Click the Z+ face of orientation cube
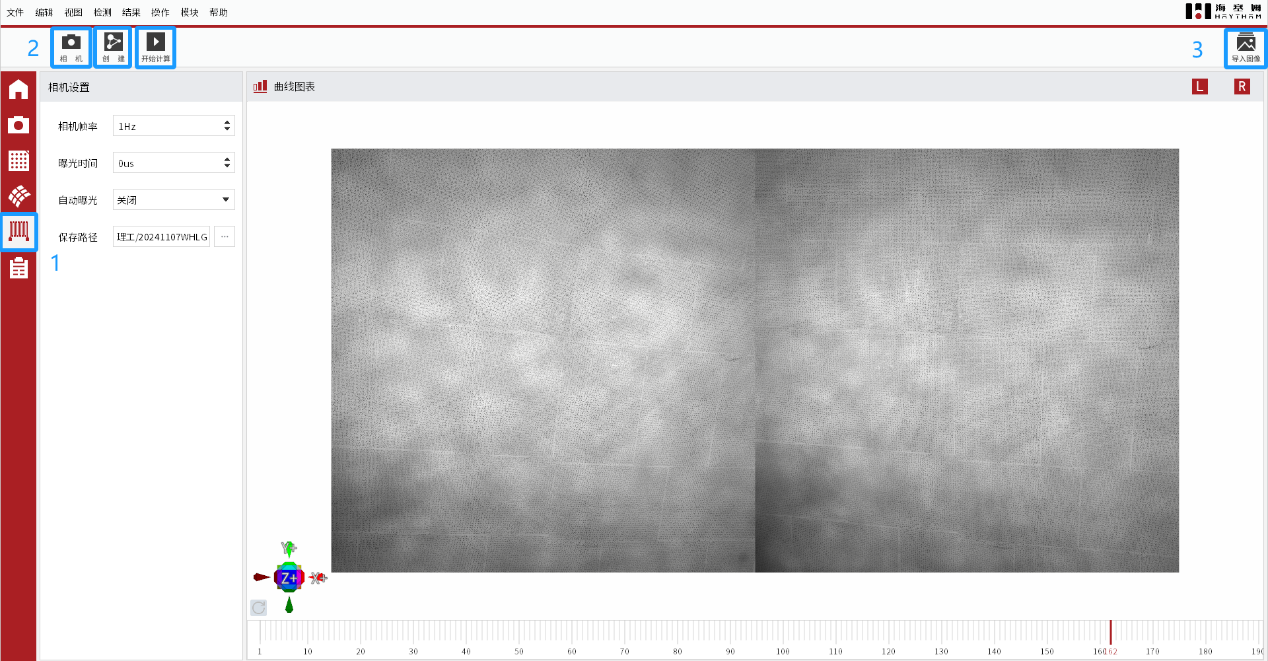 [x=289, y=578]
